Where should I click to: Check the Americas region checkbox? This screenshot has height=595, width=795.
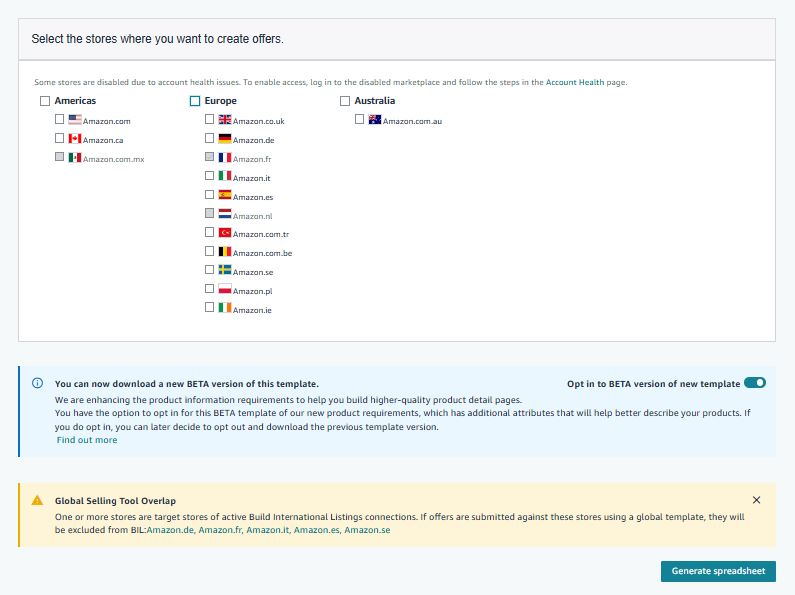[x=45, y=101]
